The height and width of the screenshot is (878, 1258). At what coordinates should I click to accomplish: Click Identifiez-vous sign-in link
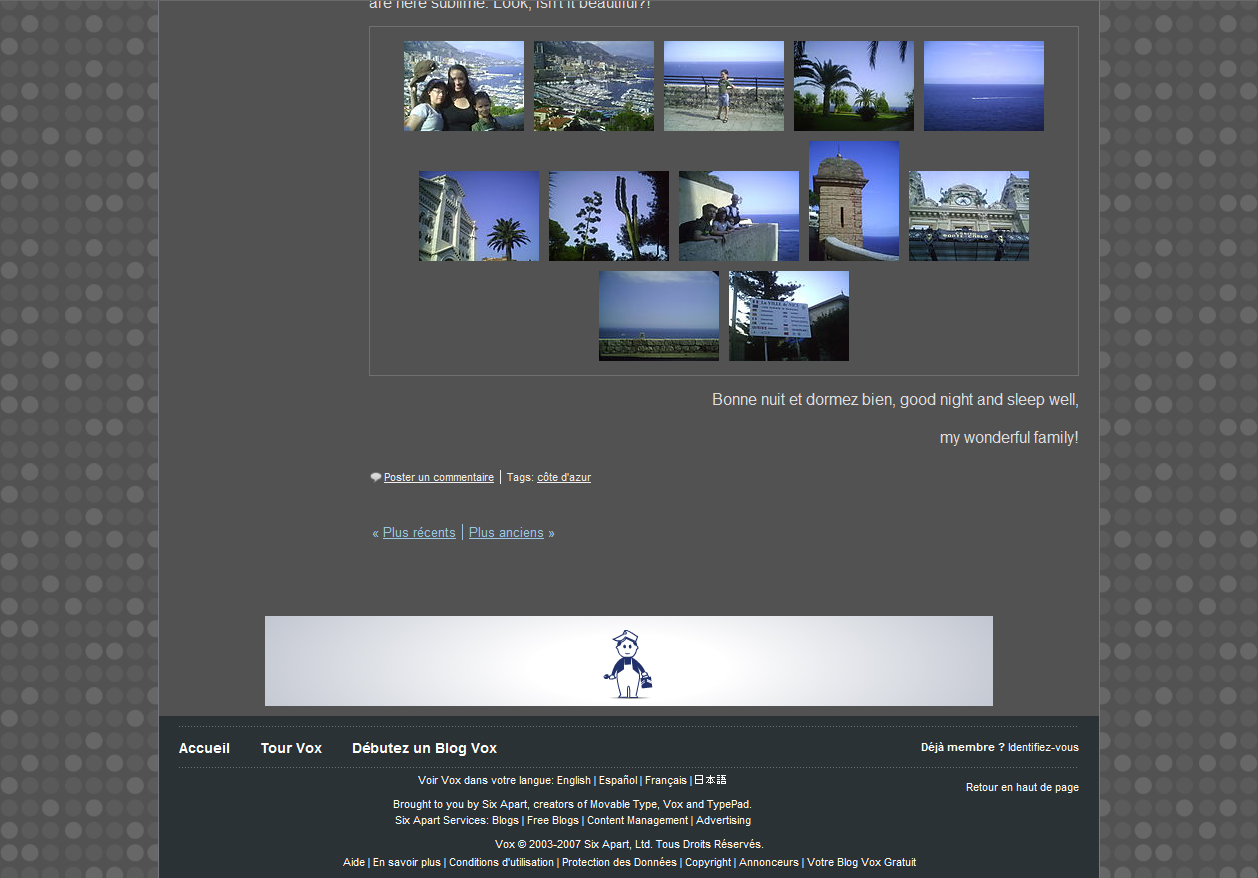click(1043, 747)
